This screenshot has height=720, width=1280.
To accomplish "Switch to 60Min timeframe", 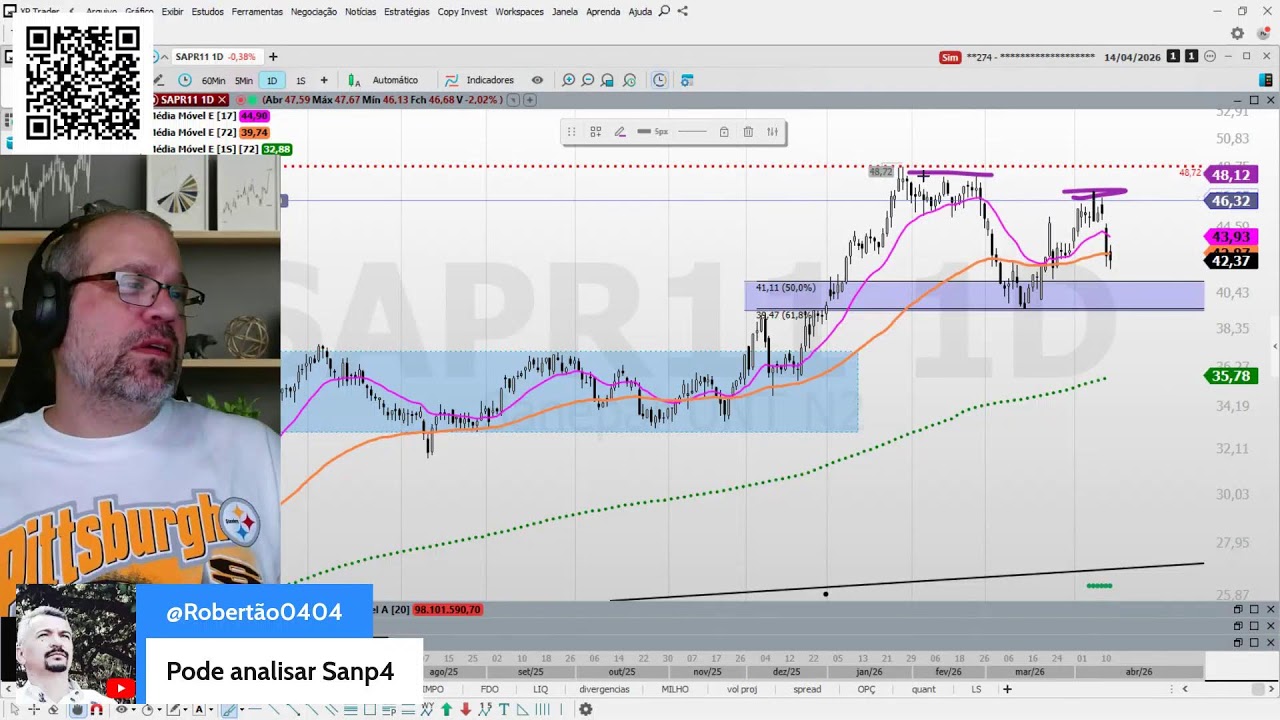I will [213, 80].
